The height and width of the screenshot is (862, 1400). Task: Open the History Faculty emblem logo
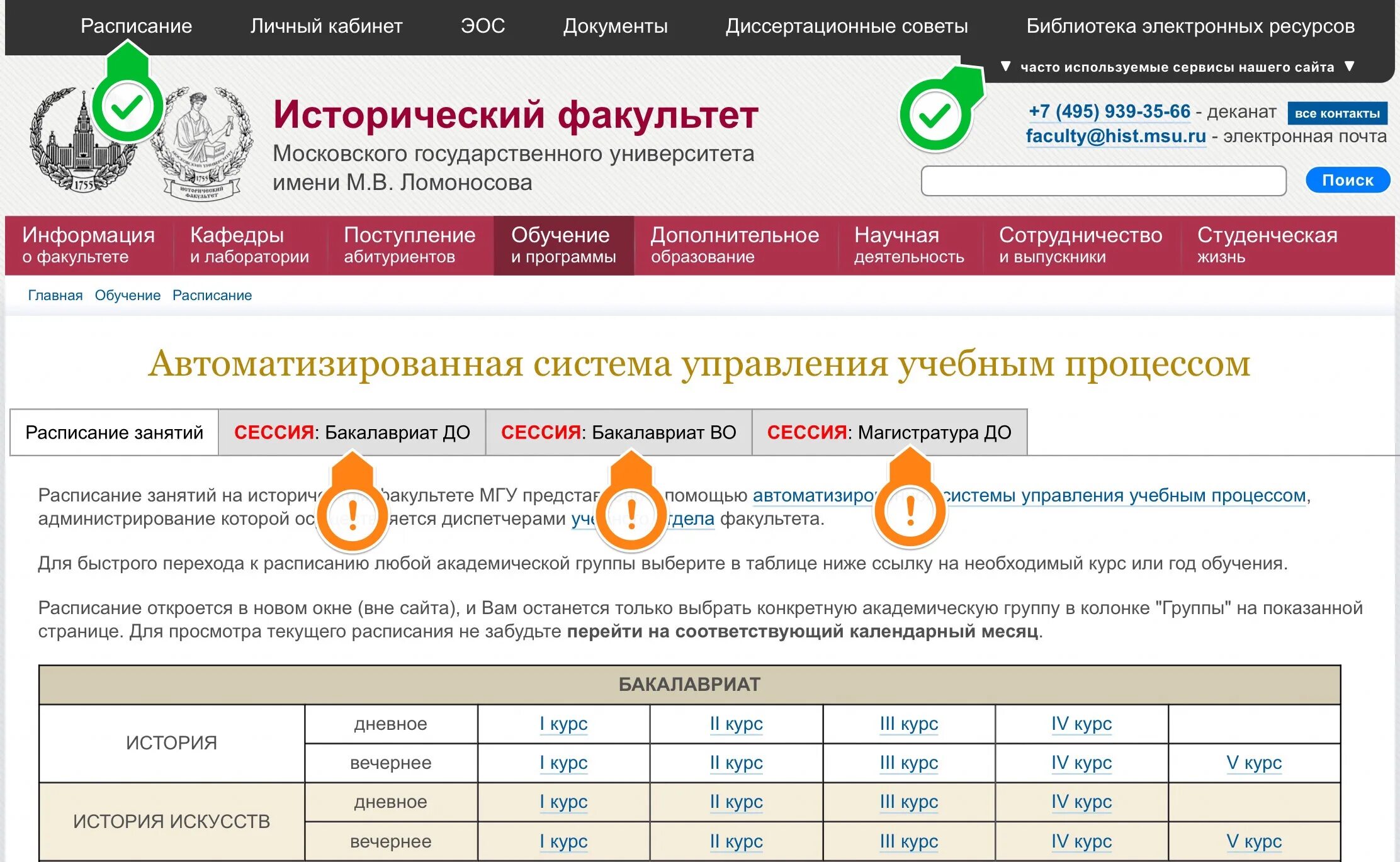pyautogui.click(x=203, y=145)
